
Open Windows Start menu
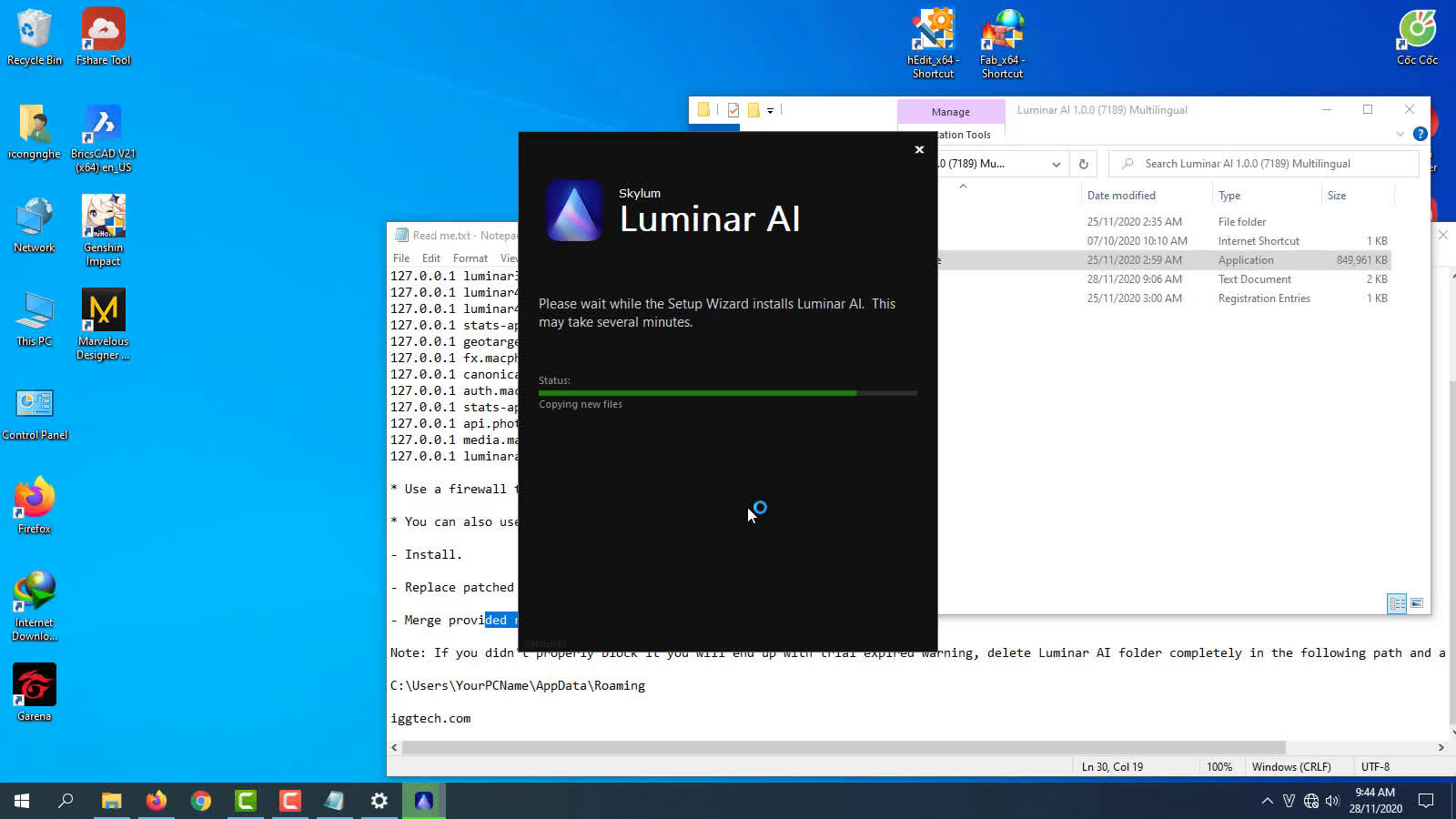[22, 801]
